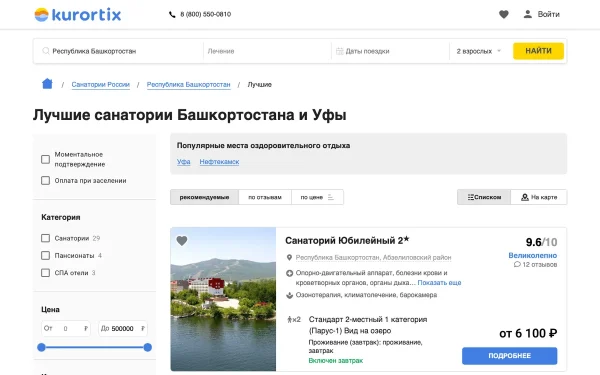Screen dimensions: 600x375
Task: Open the Даты поездки date field
Action: (x=390, y=51)
